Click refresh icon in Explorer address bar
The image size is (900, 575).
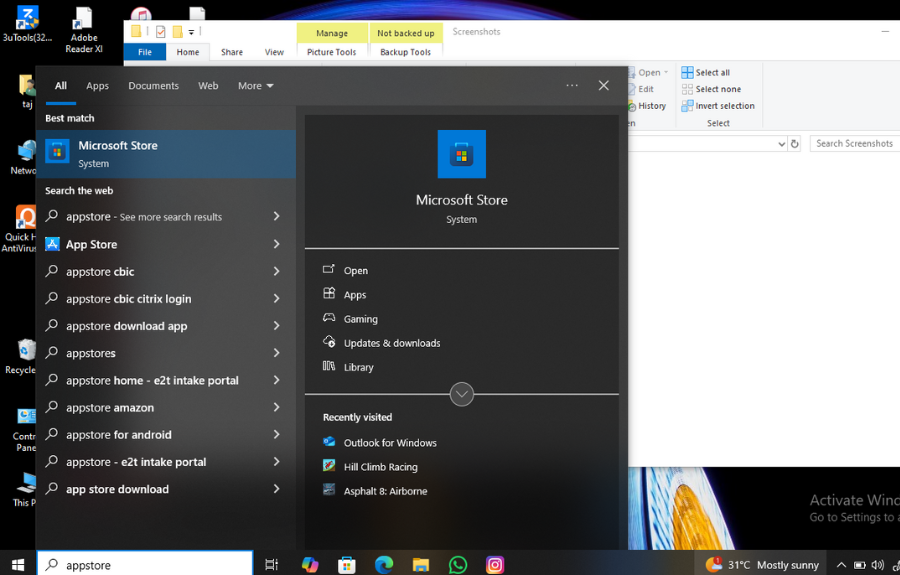(794, 143)
